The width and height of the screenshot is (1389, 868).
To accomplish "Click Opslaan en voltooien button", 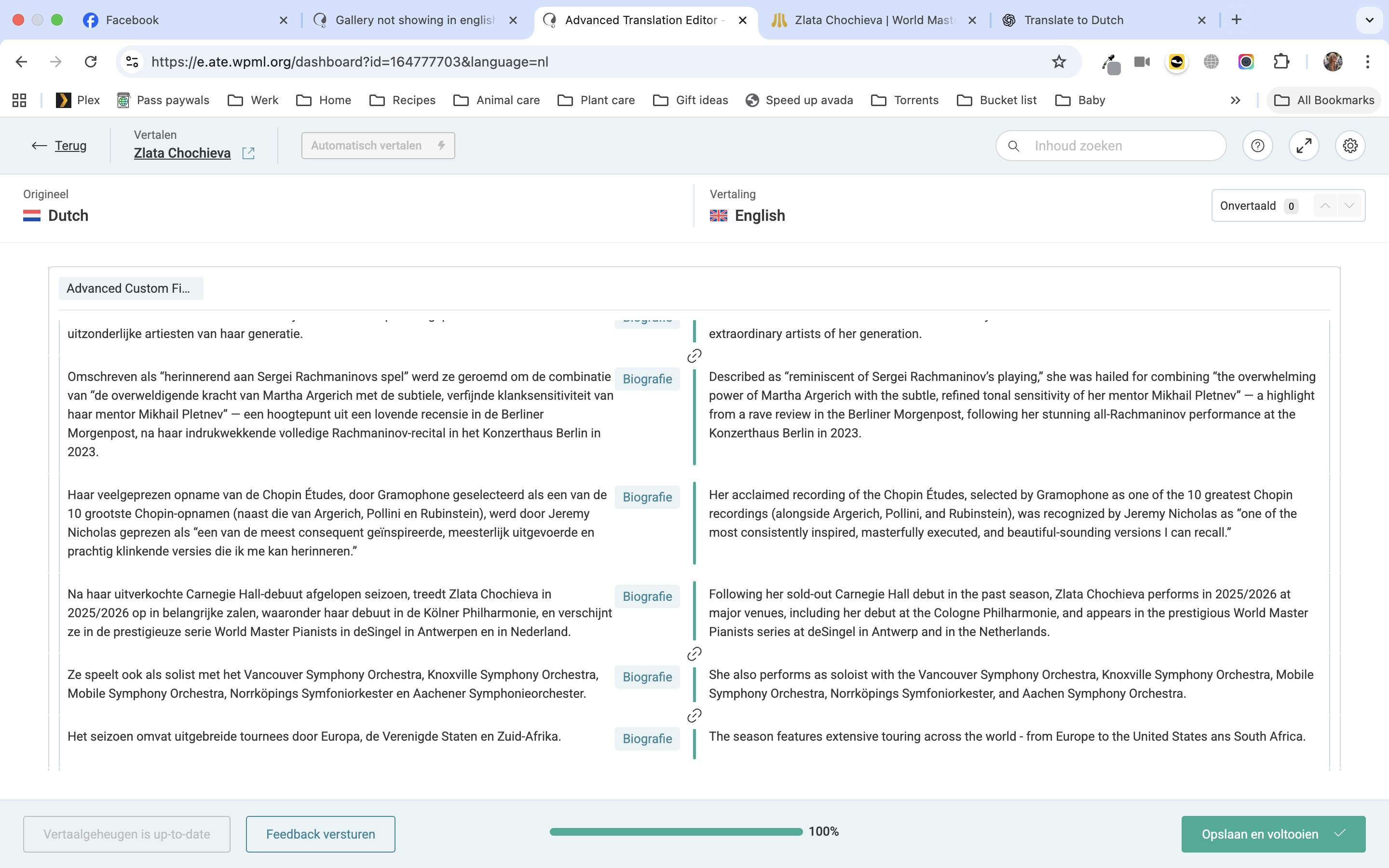I will pos(1272,834).
